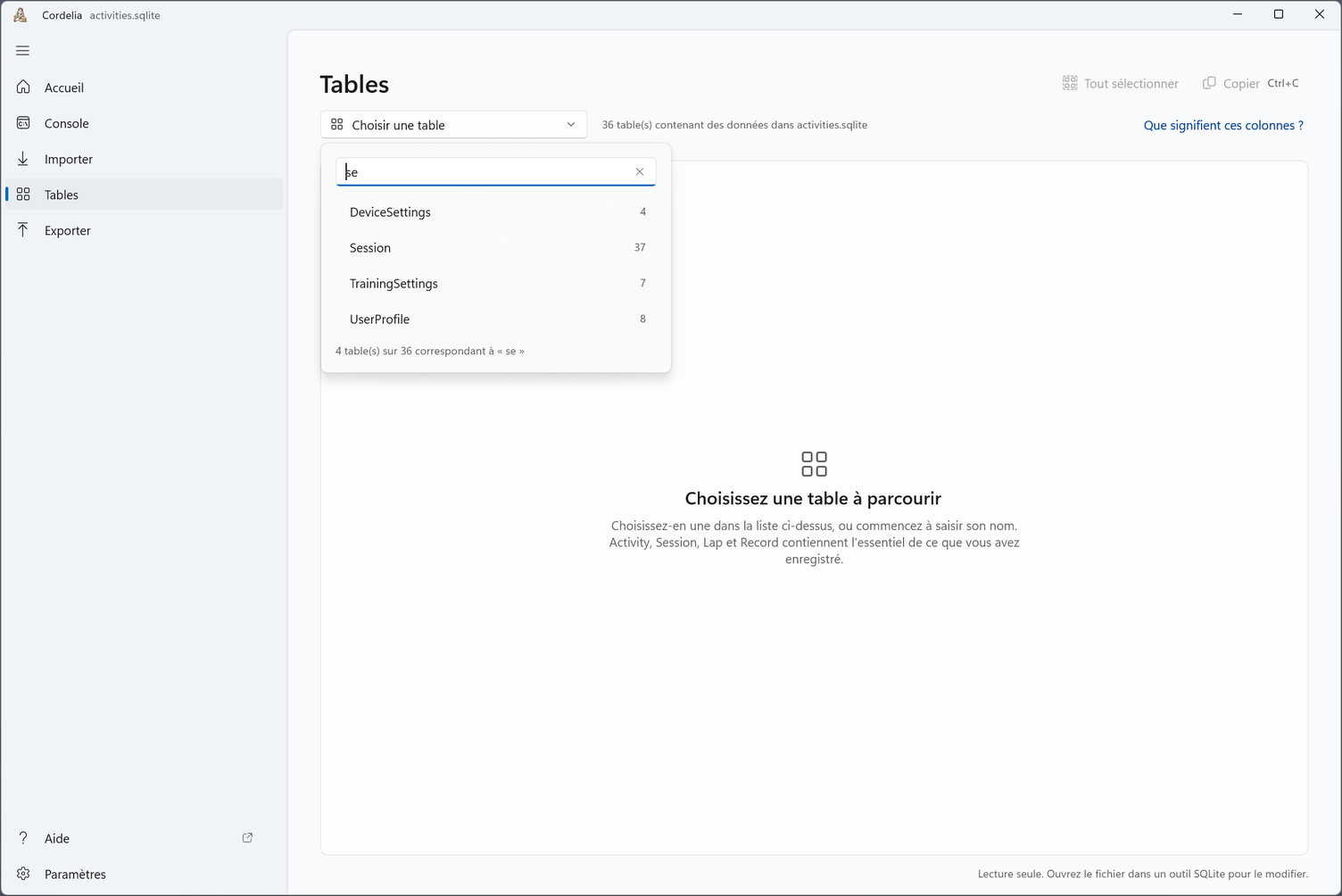Image resolution: width=1342 pixels, height=896 pixels.
Task: Click the count 37 next to Session
Action: (x=640, y=247)
